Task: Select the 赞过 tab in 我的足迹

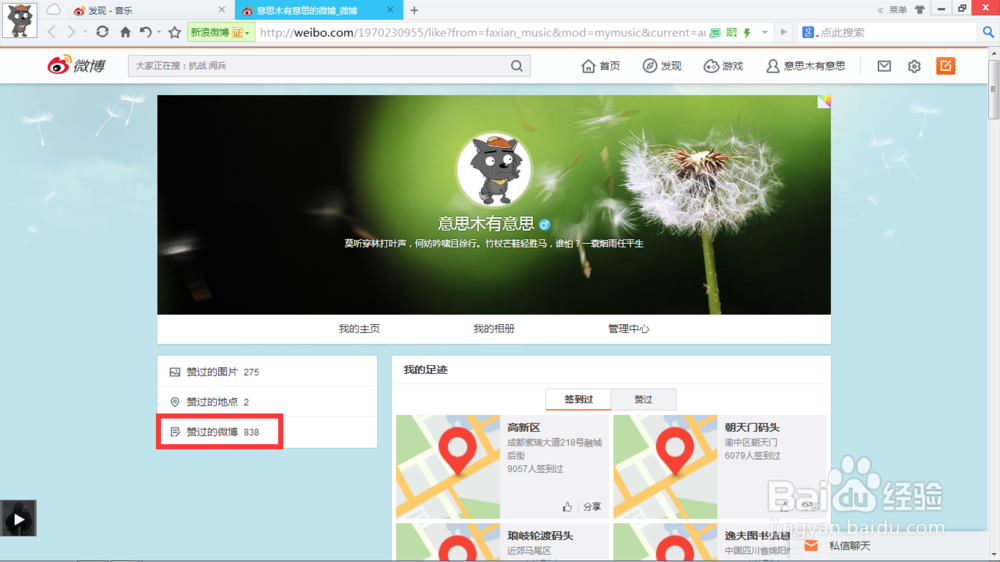Action: [643, 399]
